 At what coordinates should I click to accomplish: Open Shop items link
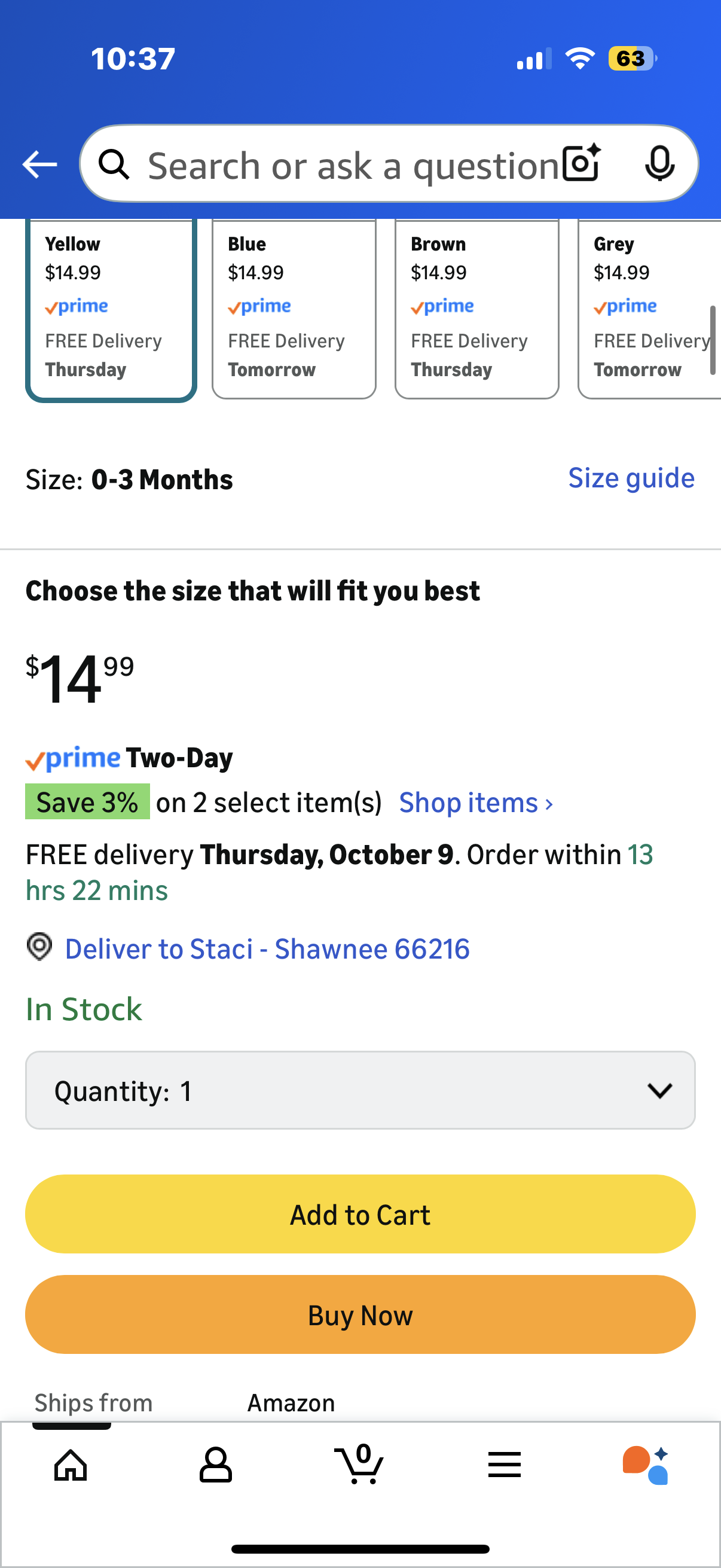point(476,803)
